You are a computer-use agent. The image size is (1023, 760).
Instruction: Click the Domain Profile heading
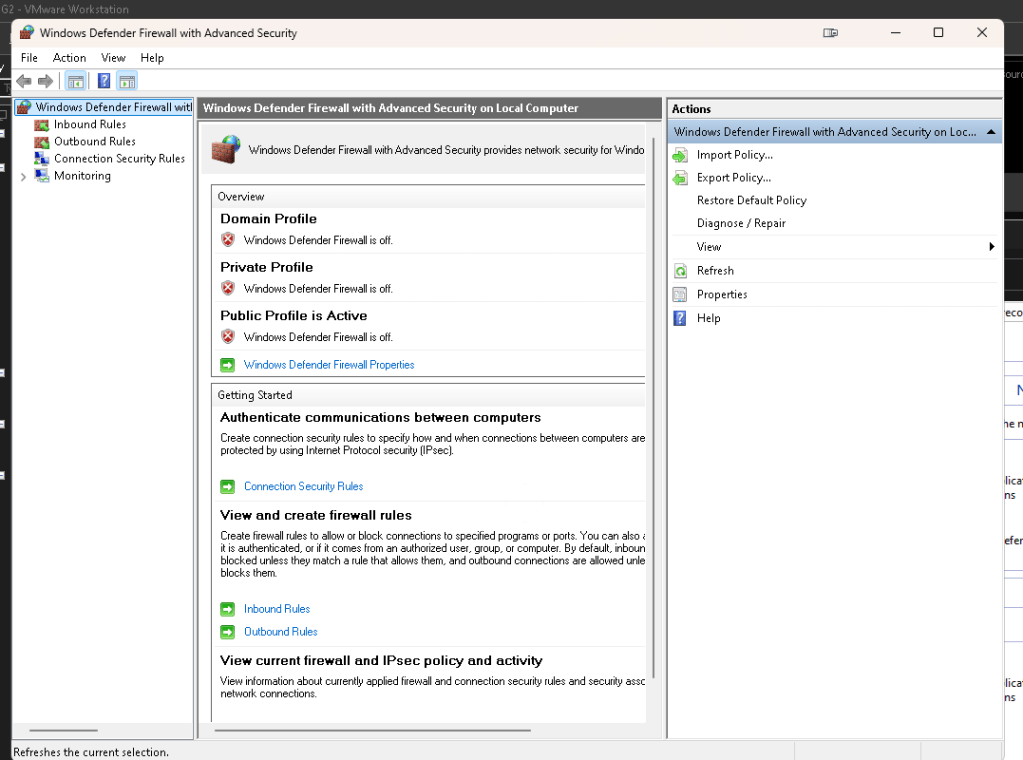[x=268, y=219]
